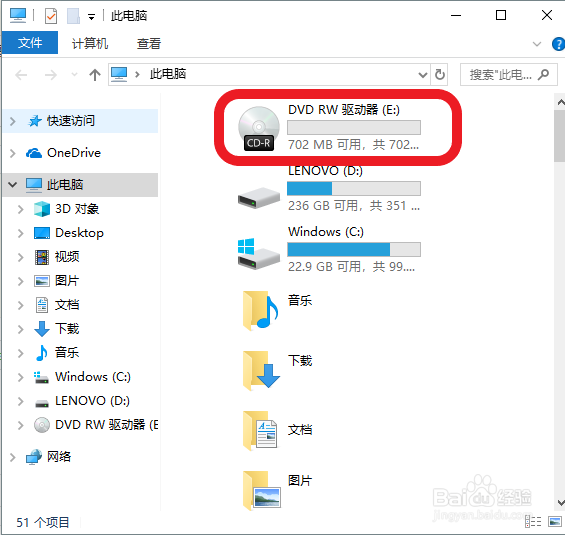Expand the ribbon with the chevron arrow
This screenshot has height=535, width=565.
click(537, 44)
